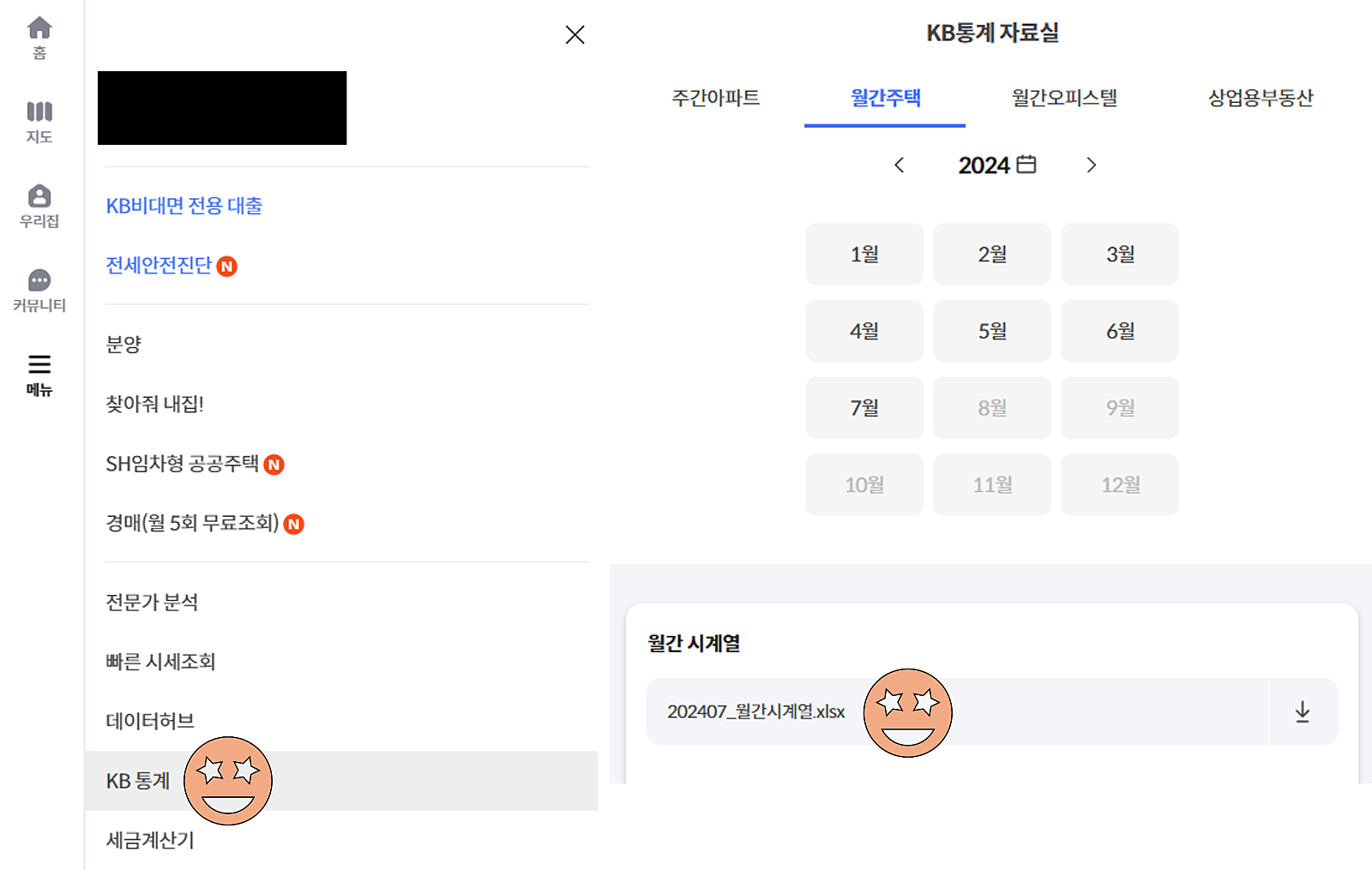
Task: Switch to the 월간주택 tab
Action: [x=885, y=98]
